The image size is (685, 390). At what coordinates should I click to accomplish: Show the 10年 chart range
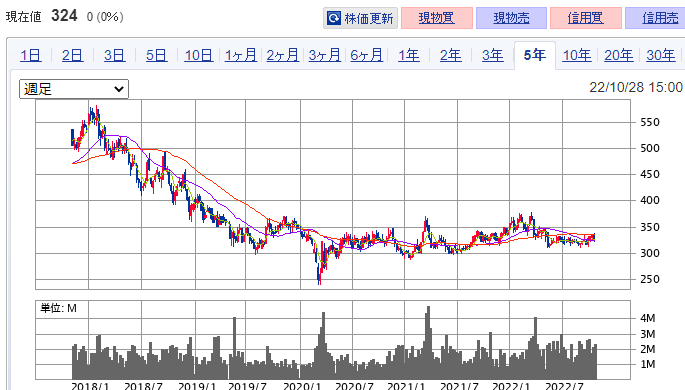(577, 55)
